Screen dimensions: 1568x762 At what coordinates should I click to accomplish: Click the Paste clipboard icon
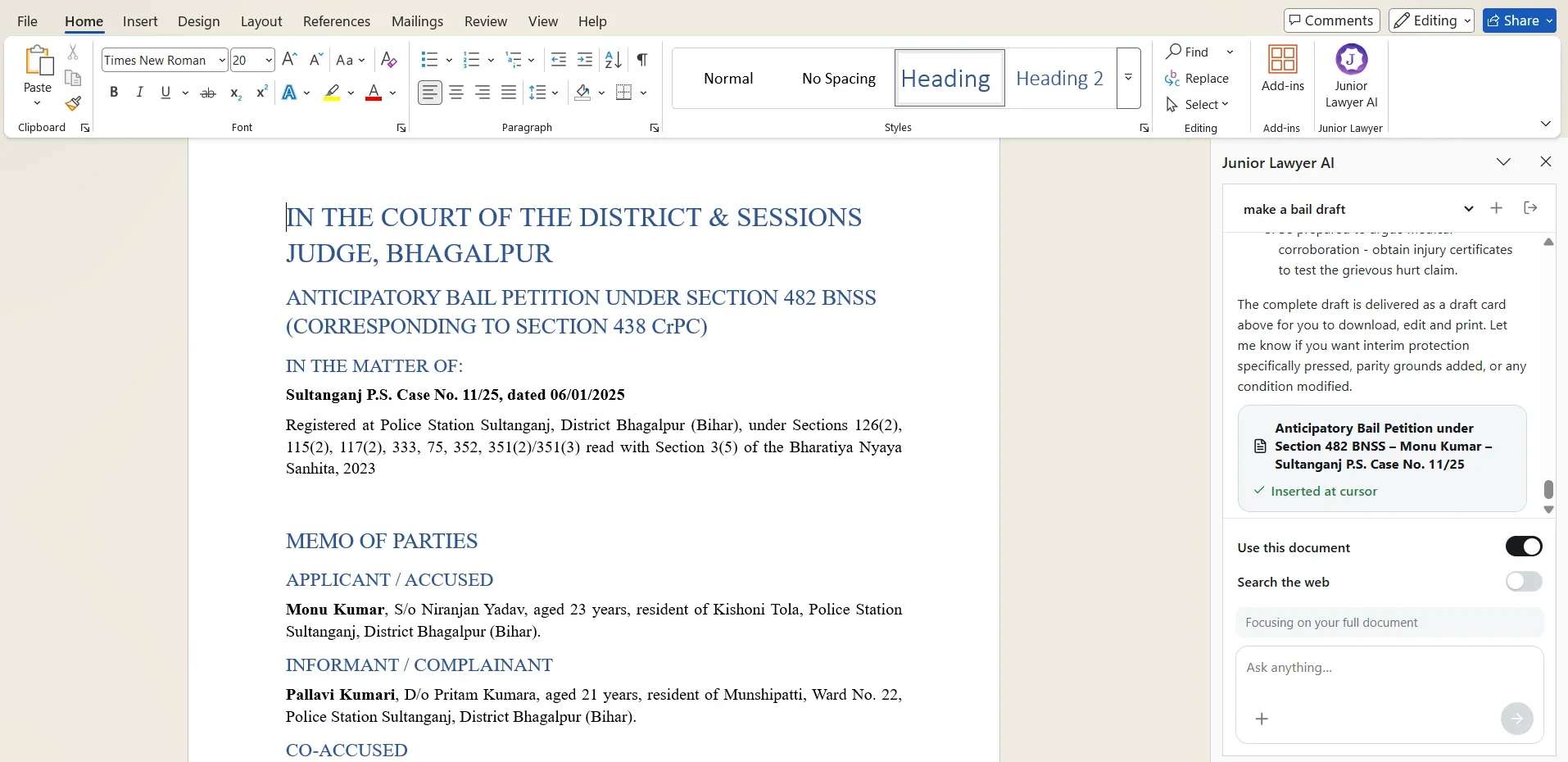tap(38, 61)
